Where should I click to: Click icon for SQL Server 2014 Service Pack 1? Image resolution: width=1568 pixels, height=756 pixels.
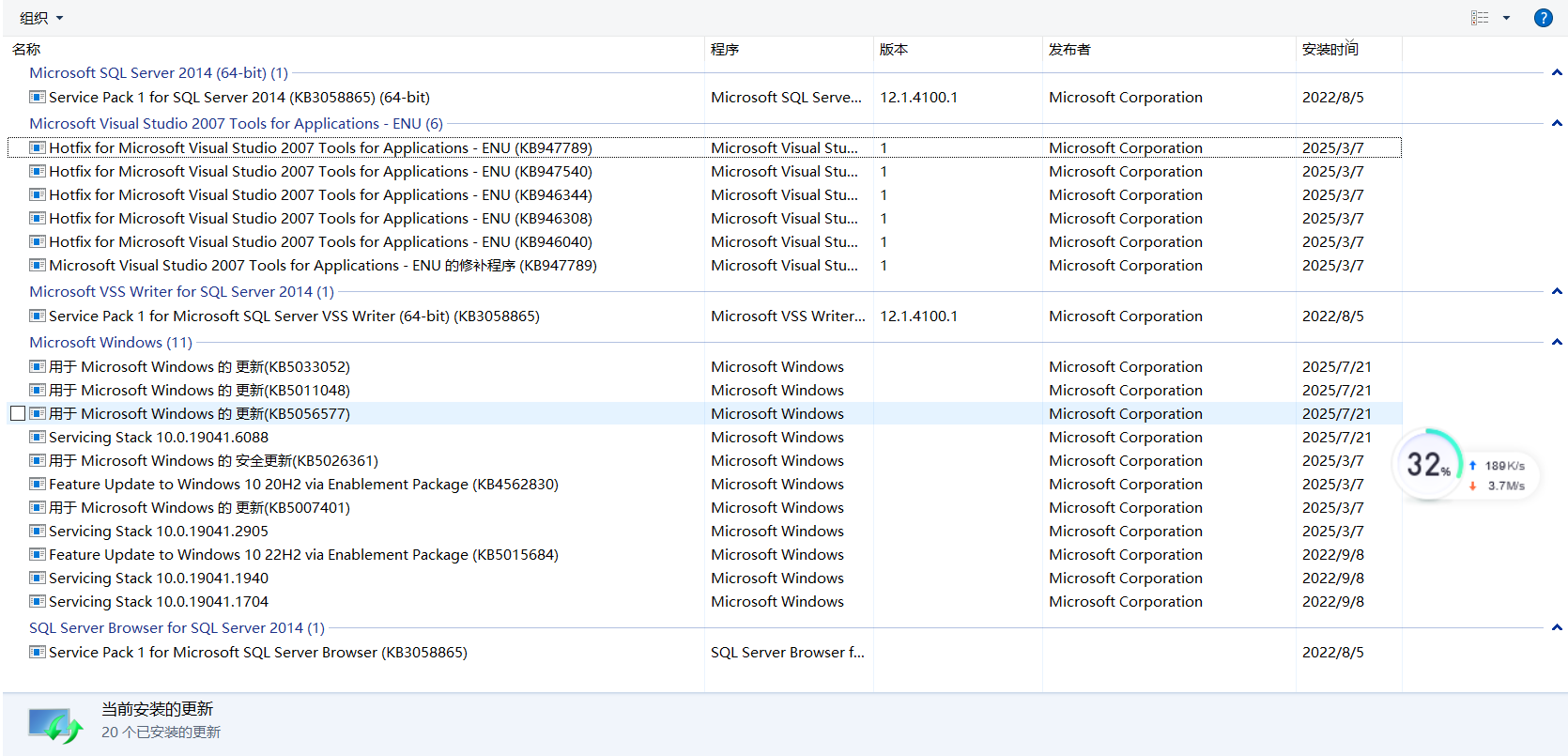38,97
